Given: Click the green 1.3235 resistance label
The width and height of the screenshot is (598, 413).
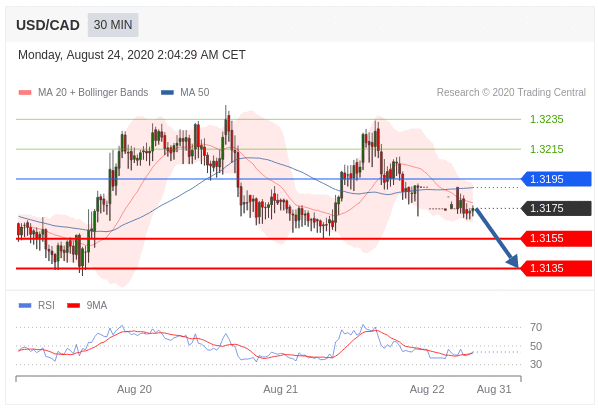Looking at the screenshot, I should [547, 119].
